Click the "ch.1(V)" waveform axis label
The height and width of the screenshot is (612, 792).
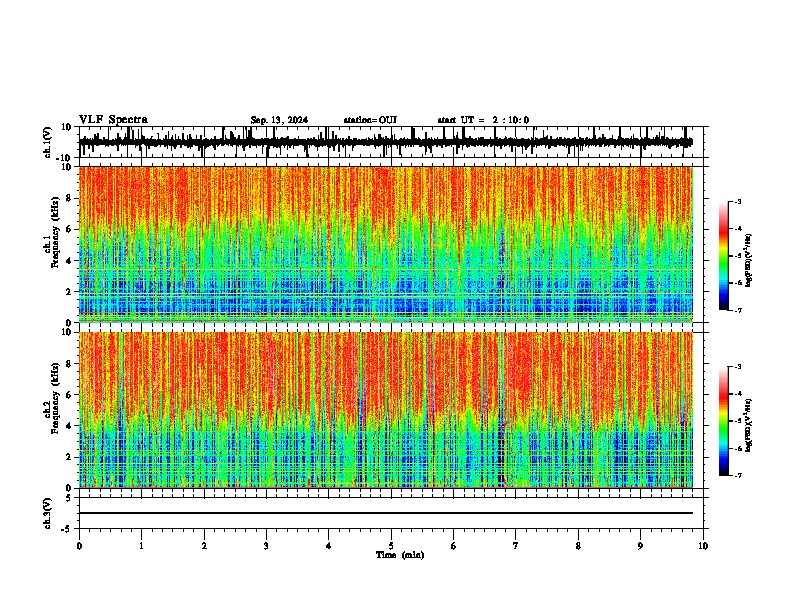[x=47, y=142]
